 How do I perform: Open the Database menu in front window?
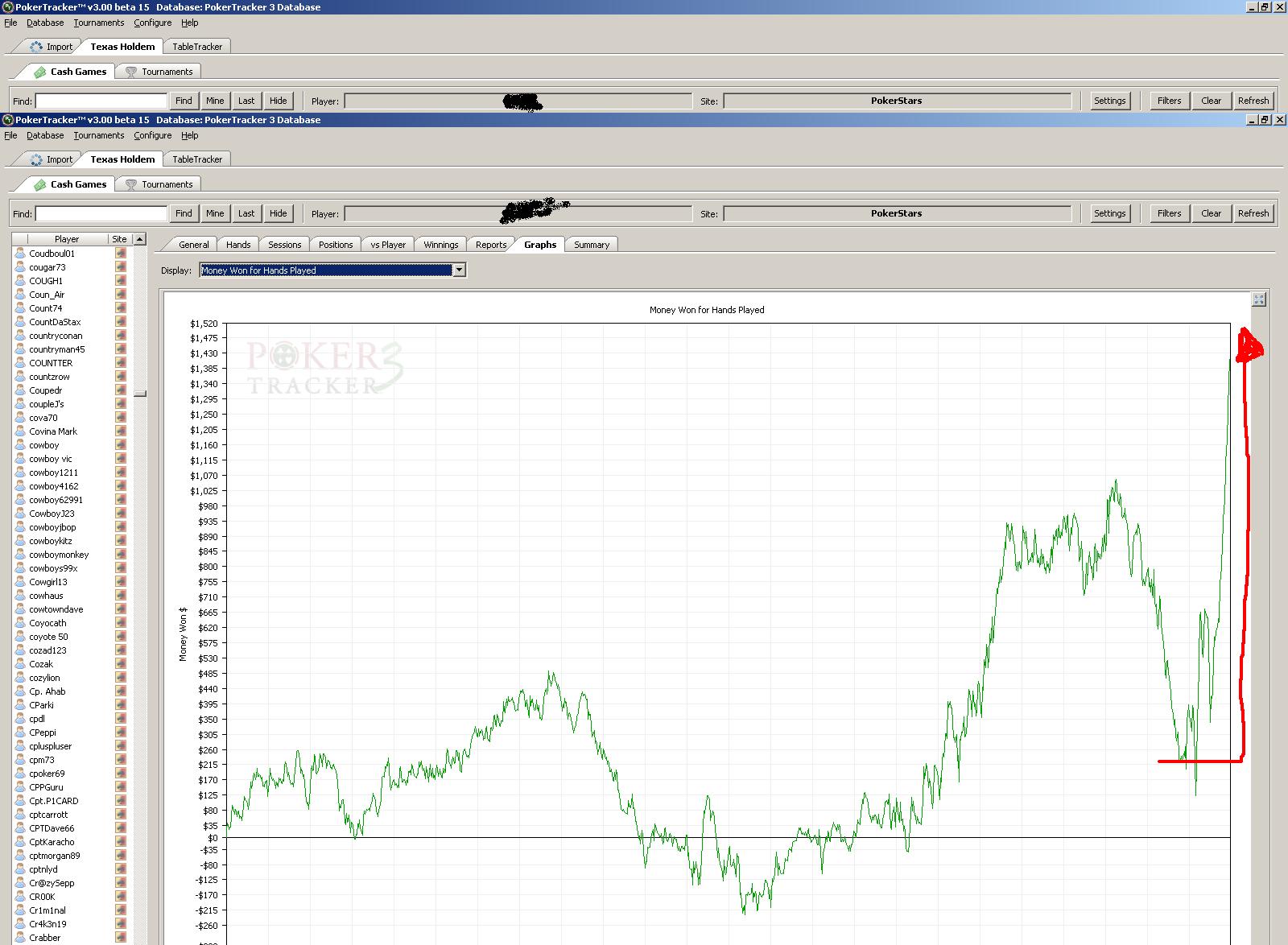pyautogui.click(x=45, y=135)
